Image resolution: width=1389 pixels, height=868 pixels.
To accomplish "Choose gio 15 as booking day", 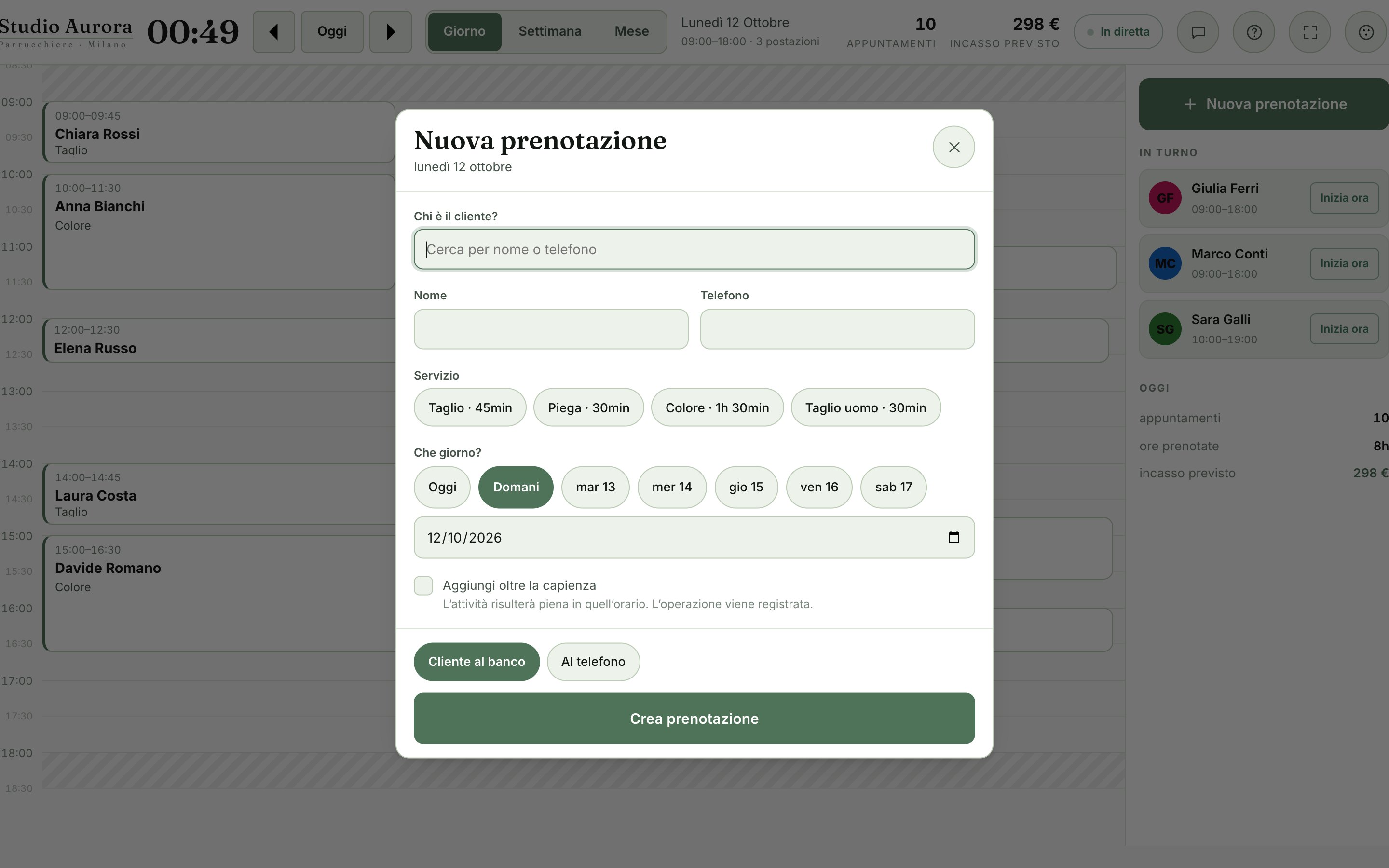I will click(746, 488).
